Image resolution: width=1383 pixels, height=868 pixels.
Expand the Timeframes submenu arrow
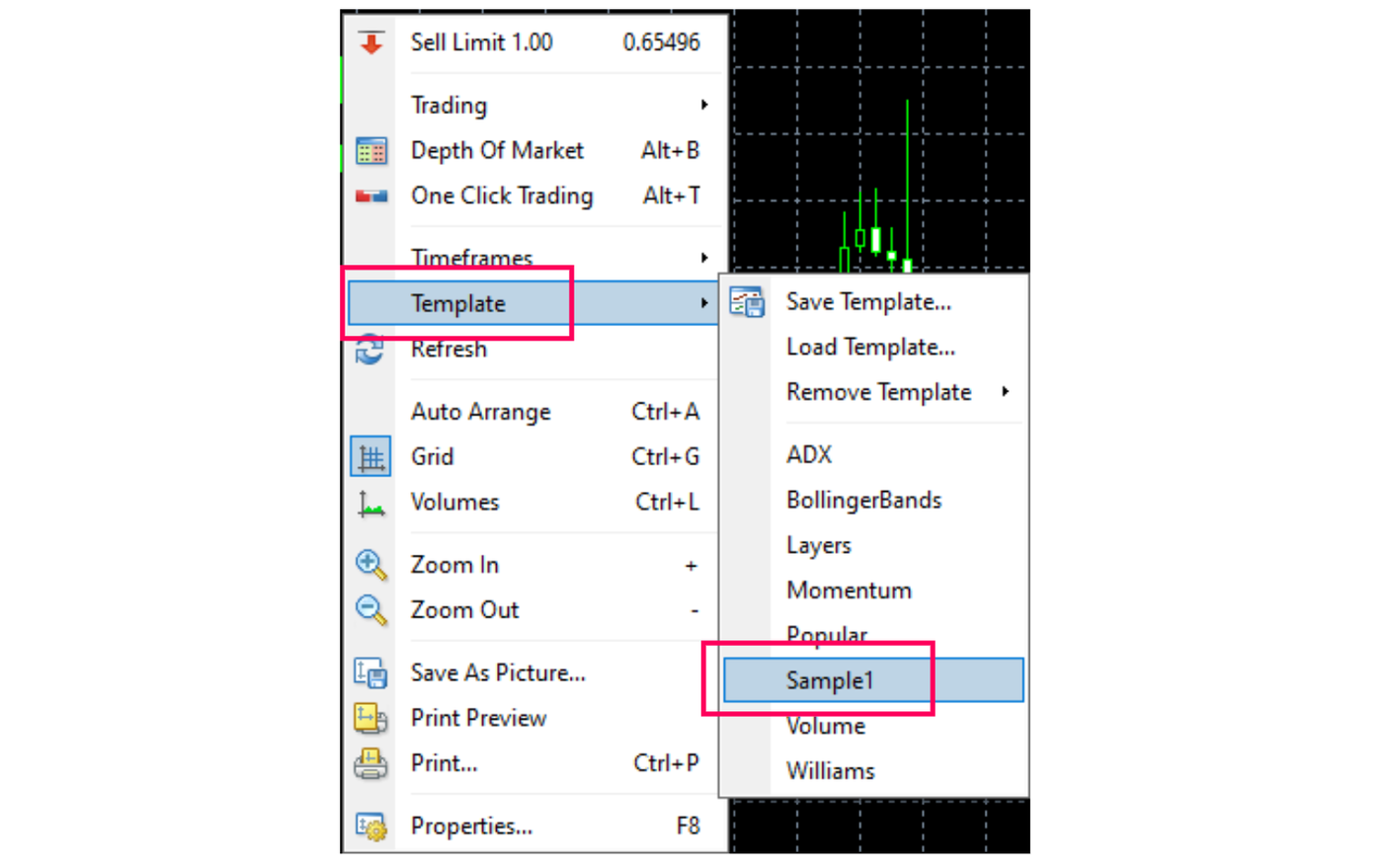704,258
